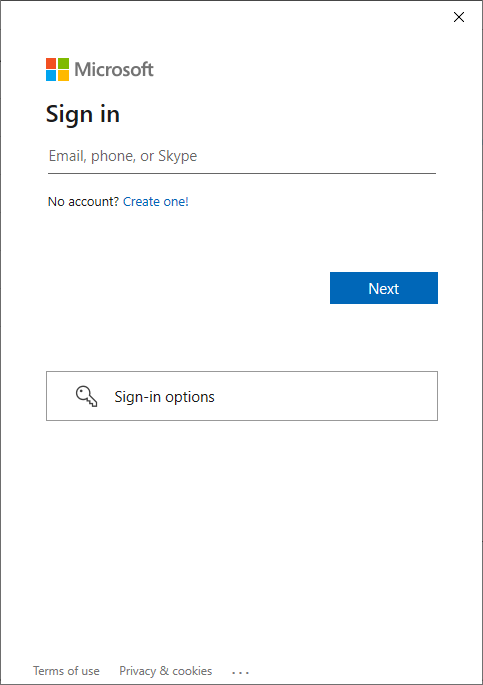483x685 pixels.
Task: Click the yellow square in Microsoft logo
Action: click(x=63, y=76)
